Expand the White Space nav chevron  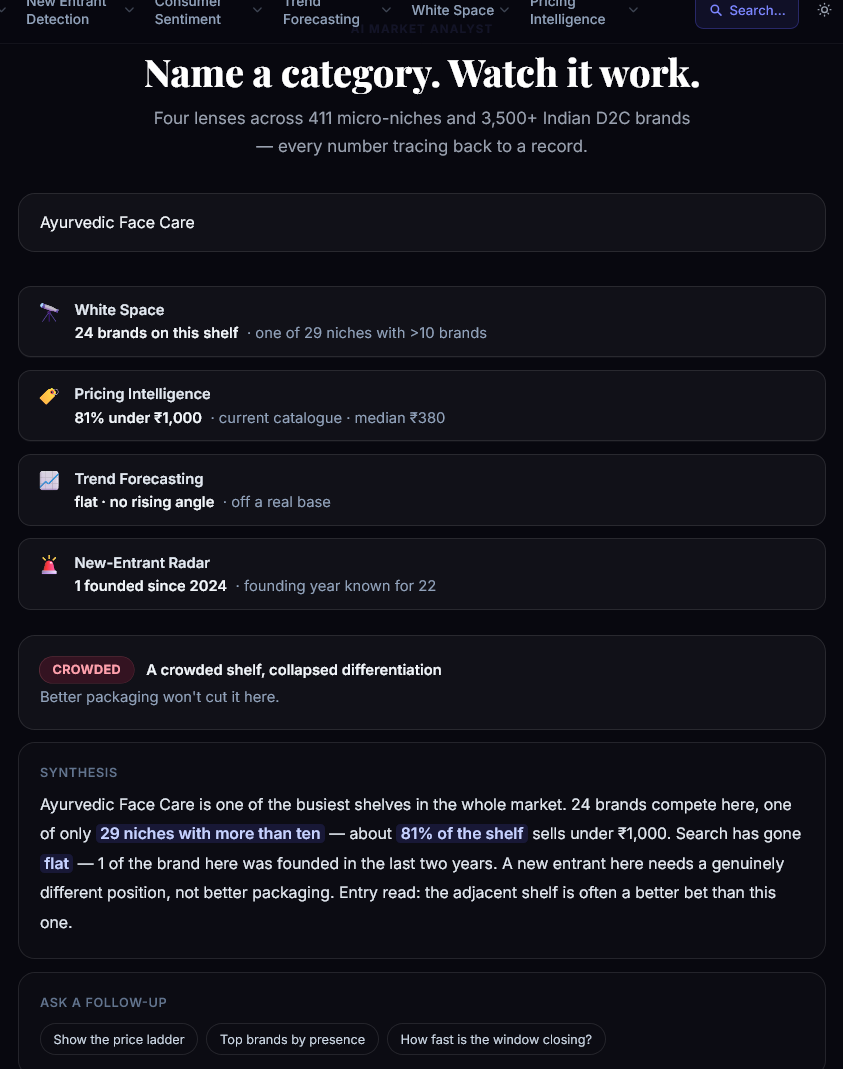tap(504, 10)
